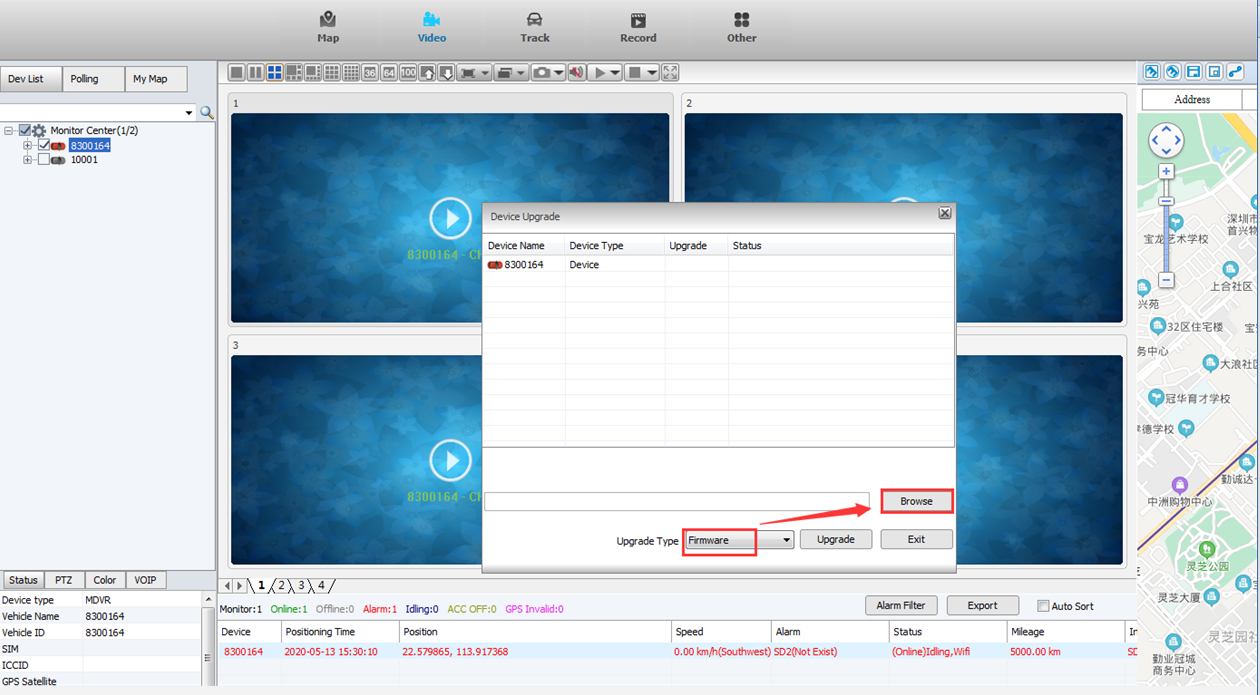Click the Address tab above the map
1260x695 pixels.
tap(1192, 99)
